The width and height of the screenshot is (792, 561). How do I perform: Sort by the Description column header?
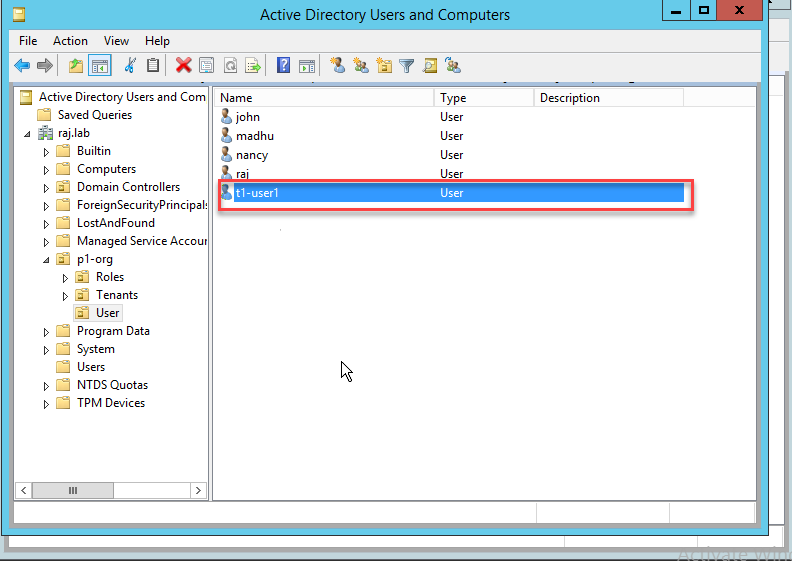coord(609,98)
